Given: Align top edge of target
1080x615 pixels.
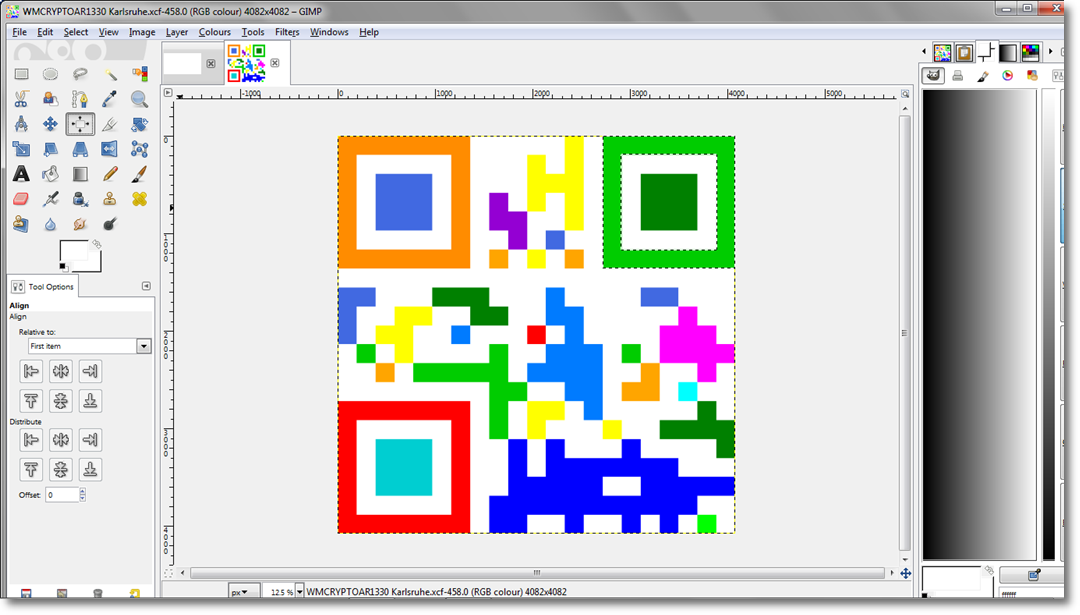Looking at the screenshot, I should coord(31,401).
